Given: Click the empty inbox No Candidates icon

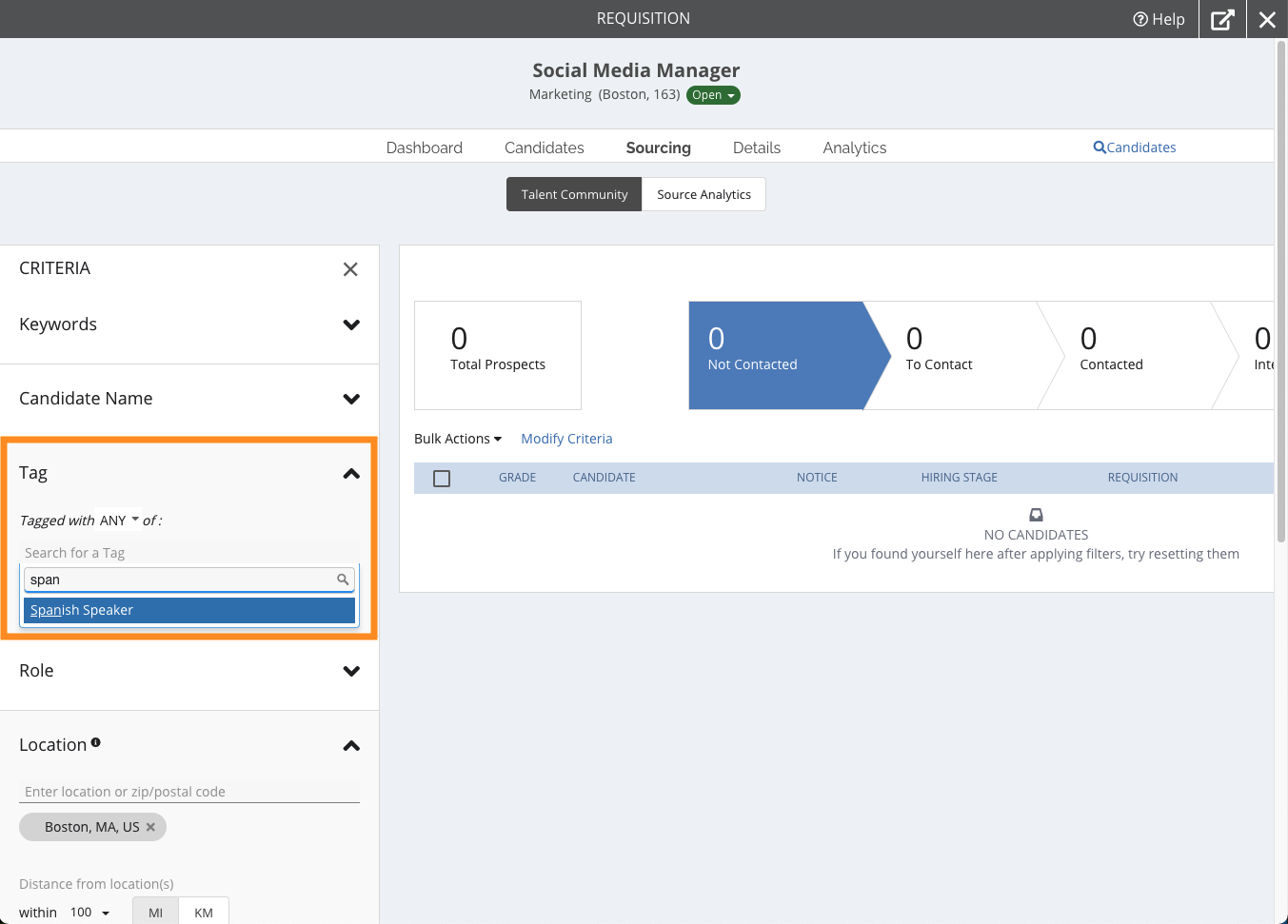Looking at the screenshot, I should pyautogui.click(x=1036, y=515).
